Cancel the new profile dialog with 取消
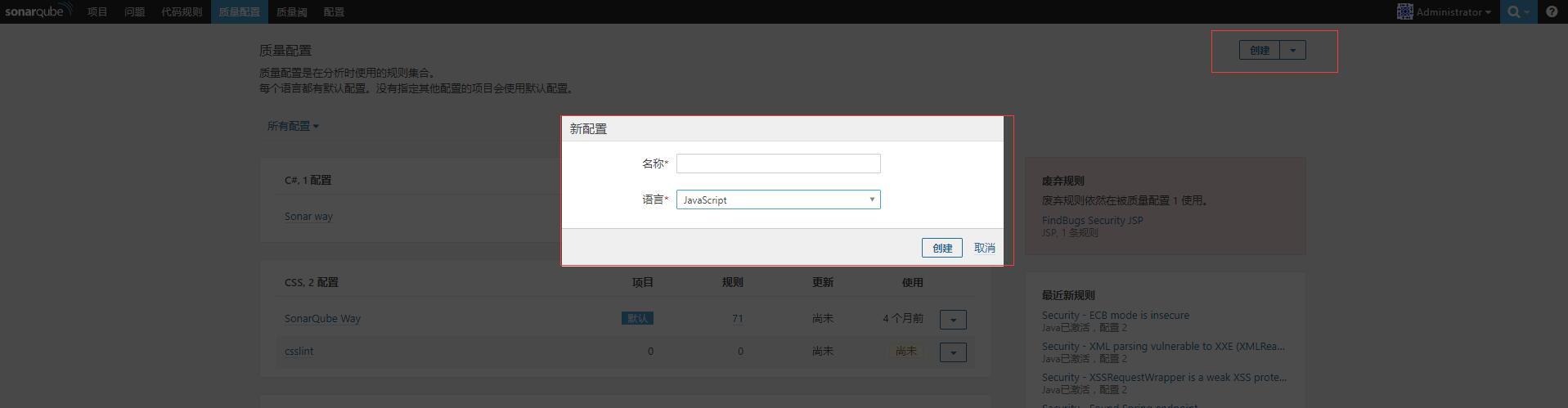 pos(984,248)
